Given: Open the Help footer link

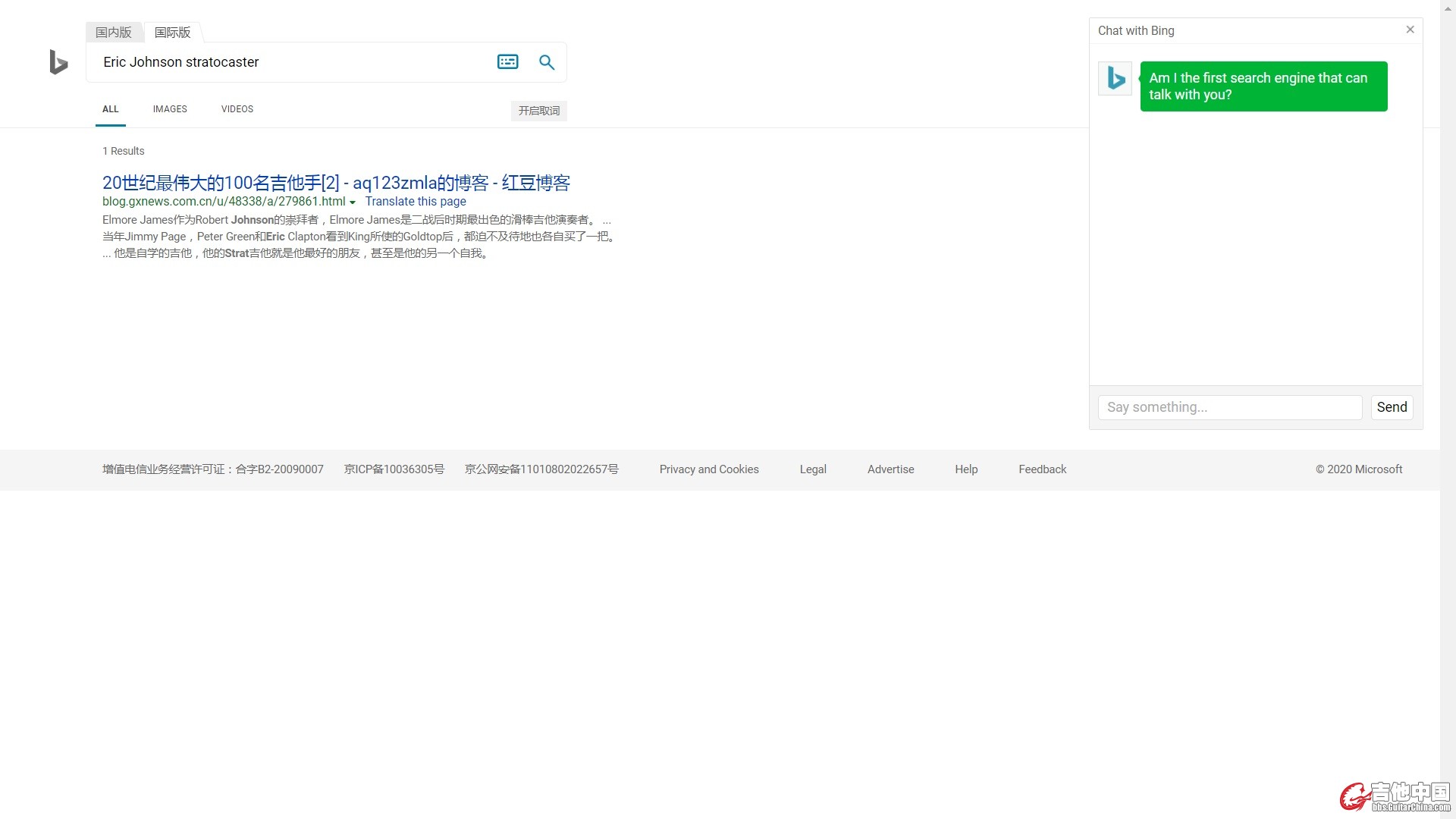Looking at the screenshot, I should coord(966,469).
